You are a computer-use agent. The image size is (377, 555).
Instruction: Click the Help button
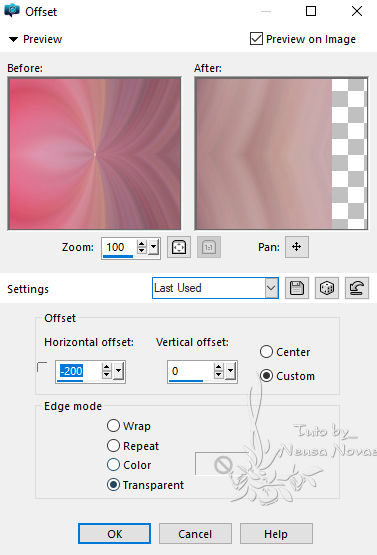tap(276, 533)
